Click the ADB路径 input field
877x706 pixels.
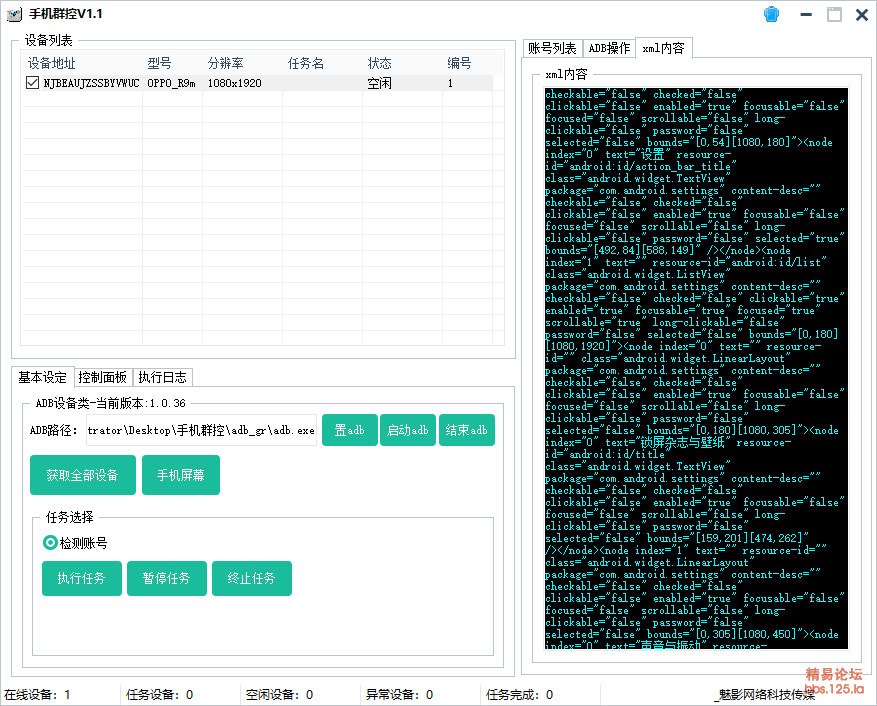pos(199,431)
